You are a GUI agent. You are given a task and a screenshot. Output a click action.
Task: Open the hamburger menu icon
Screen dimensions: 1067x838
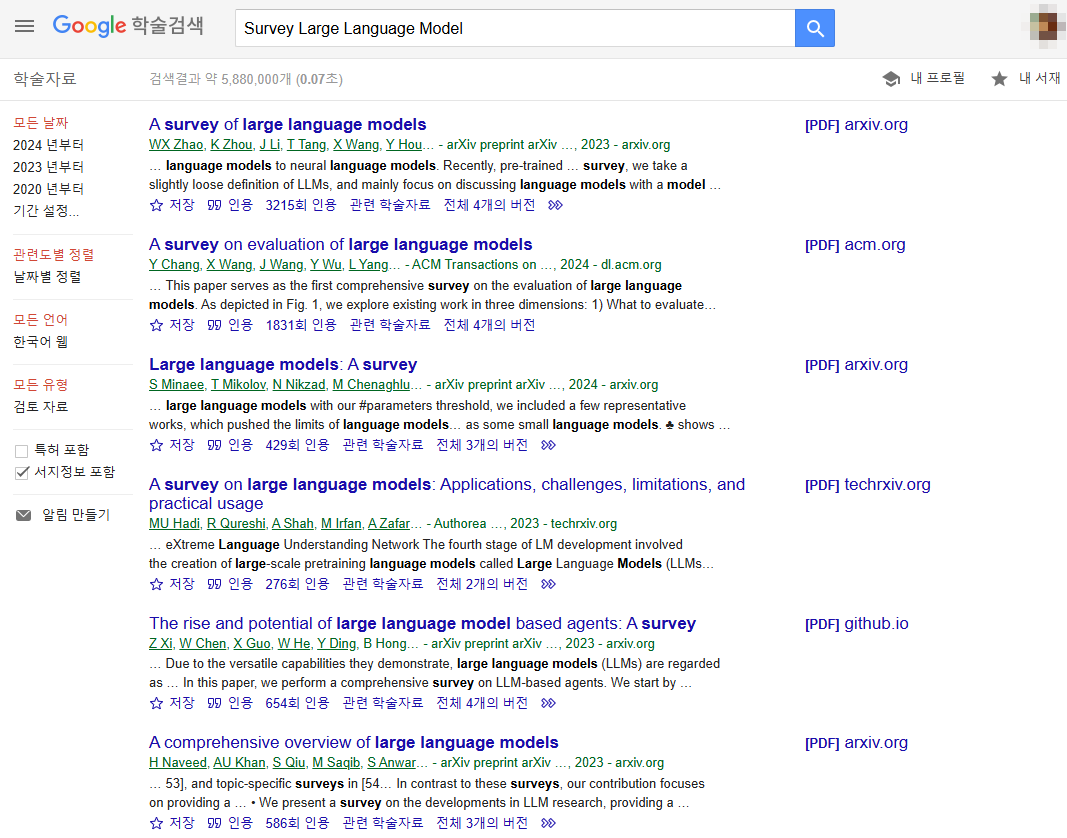pos(24,27)
